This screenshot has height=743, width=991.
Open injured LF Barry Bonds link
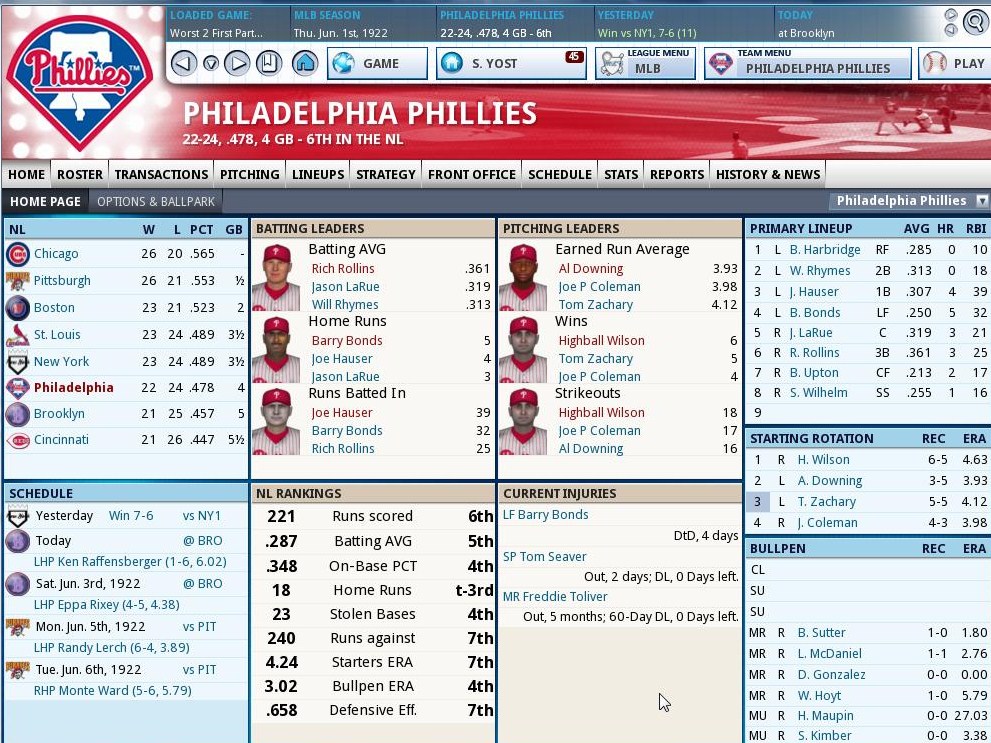(545, 515)
